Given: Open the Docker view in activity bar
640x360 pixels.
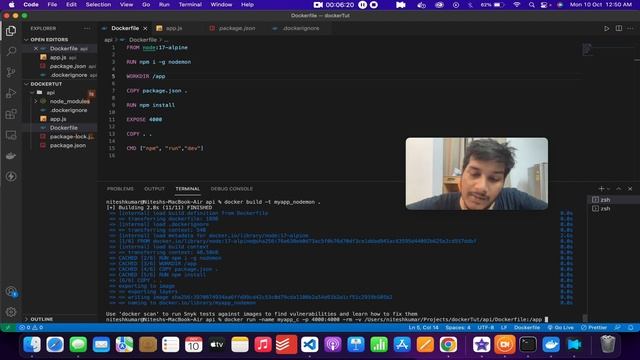Looking at the screenshot, I should tap(11, 156).
